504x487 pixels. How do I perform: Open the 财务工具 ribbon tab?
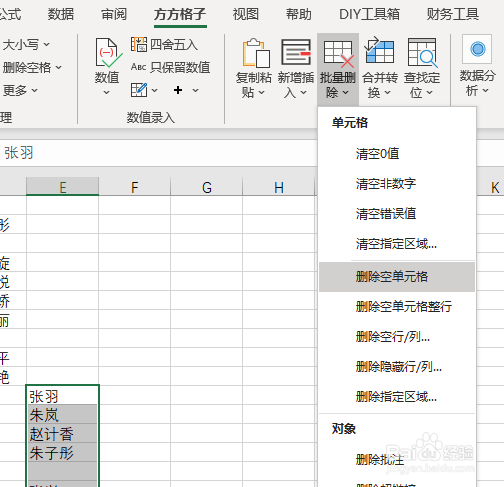[x=453, y=14]
